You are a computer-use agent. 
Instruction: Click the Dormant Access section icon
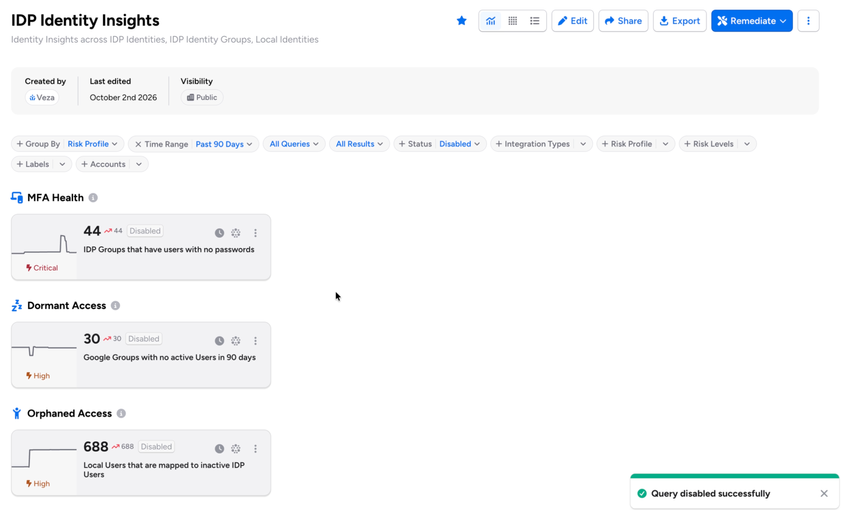tap(17, 306)
